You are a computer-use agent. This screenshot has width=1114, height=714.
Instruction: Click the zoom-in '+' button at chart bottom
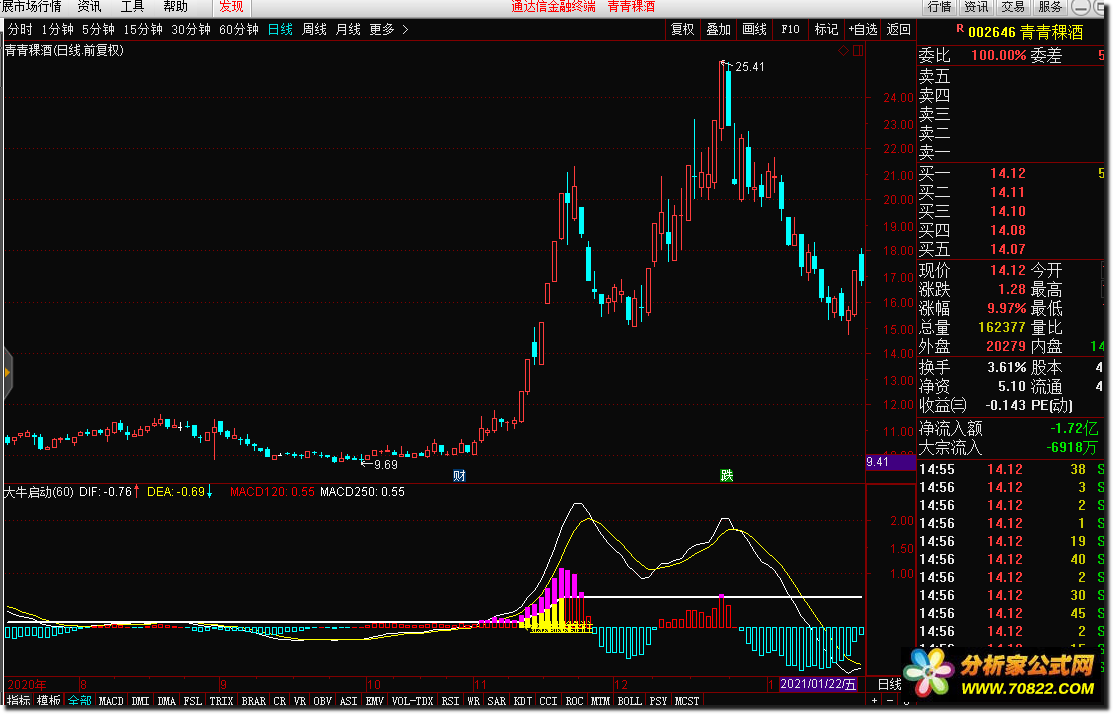[x=875, y=701]
